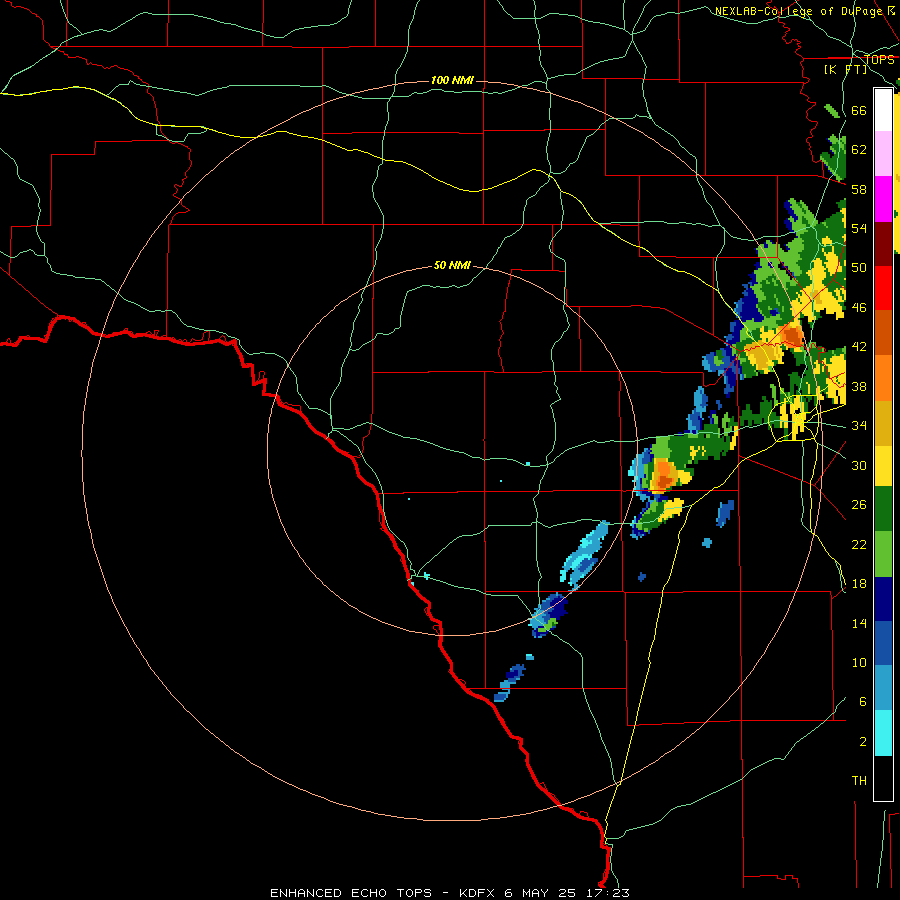Viewport: 900px width, 900px height.
Task: Click the '14' legend value
Action: click(x=859, y=623)
